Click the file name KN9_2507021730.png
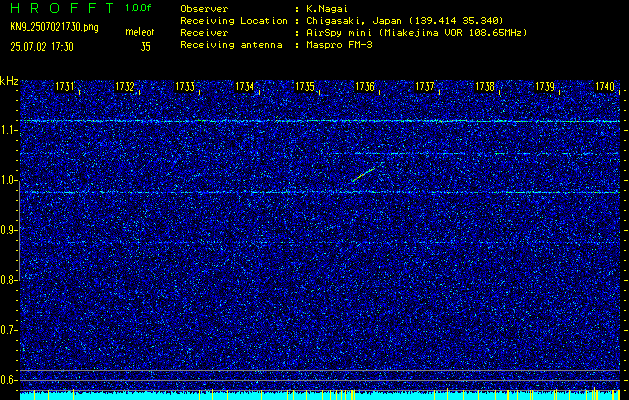The image size is (629, 400). pos(54,27)
